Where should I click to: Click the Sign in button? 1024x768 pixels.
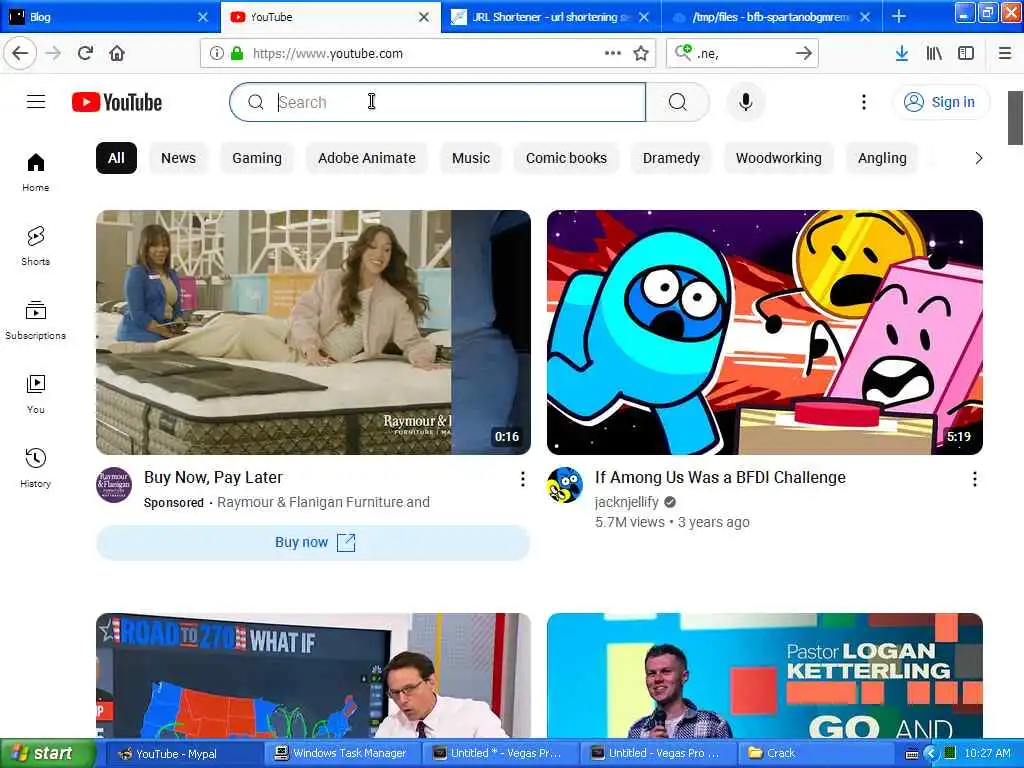[x=940, y=102]
